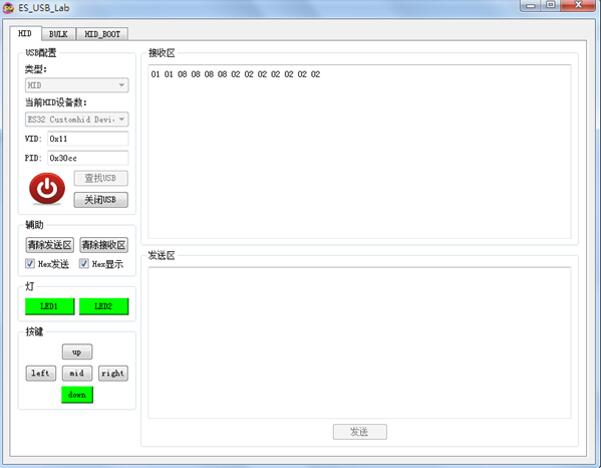The image size is (601, 468).
Task: Click the red power icon
Action: tap(46, 188)
